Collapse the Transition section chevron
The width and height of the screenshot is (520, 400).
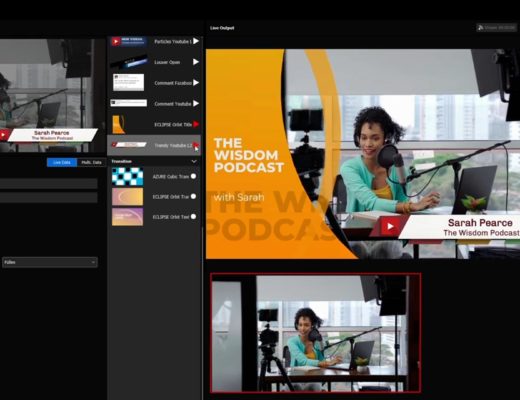[194, 161]
